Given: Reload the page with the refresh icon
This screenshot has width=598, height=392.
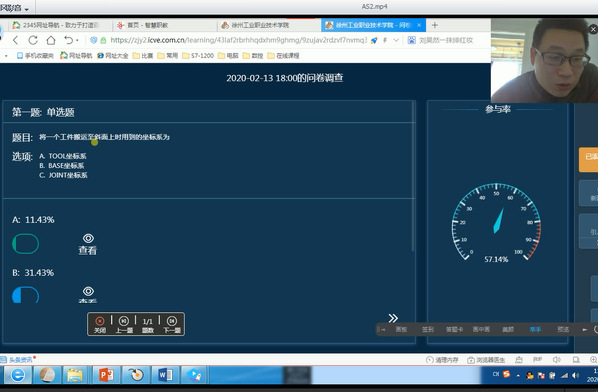Looking at the screenshot, I should click(33, 40).
